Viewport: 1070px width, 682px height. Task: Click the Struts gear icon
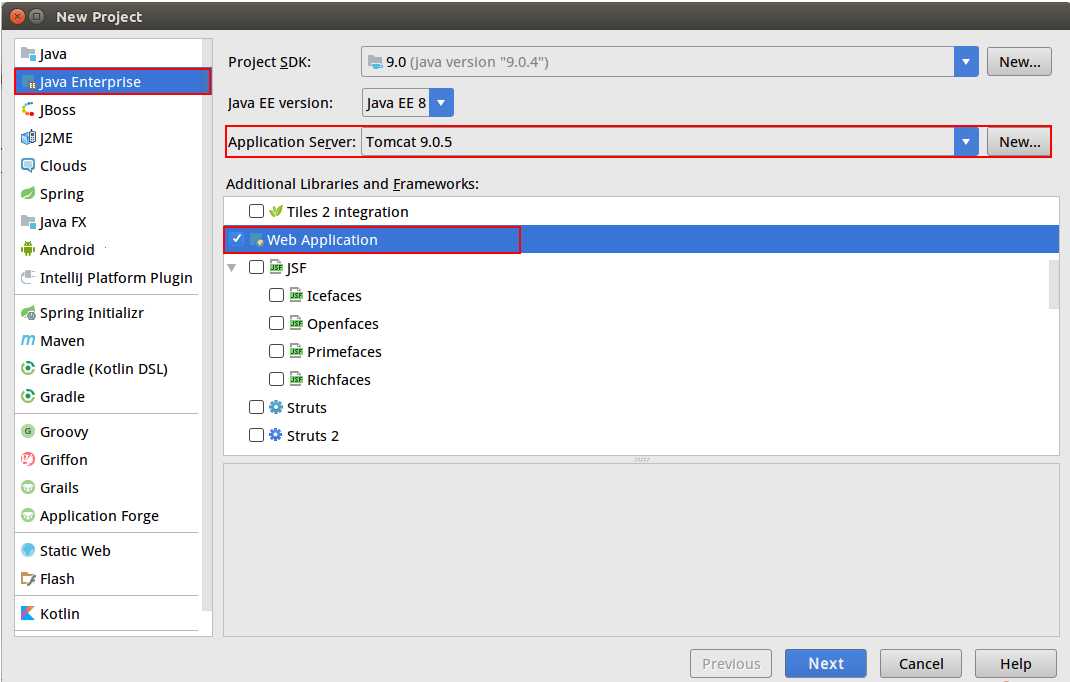point(276,408)
